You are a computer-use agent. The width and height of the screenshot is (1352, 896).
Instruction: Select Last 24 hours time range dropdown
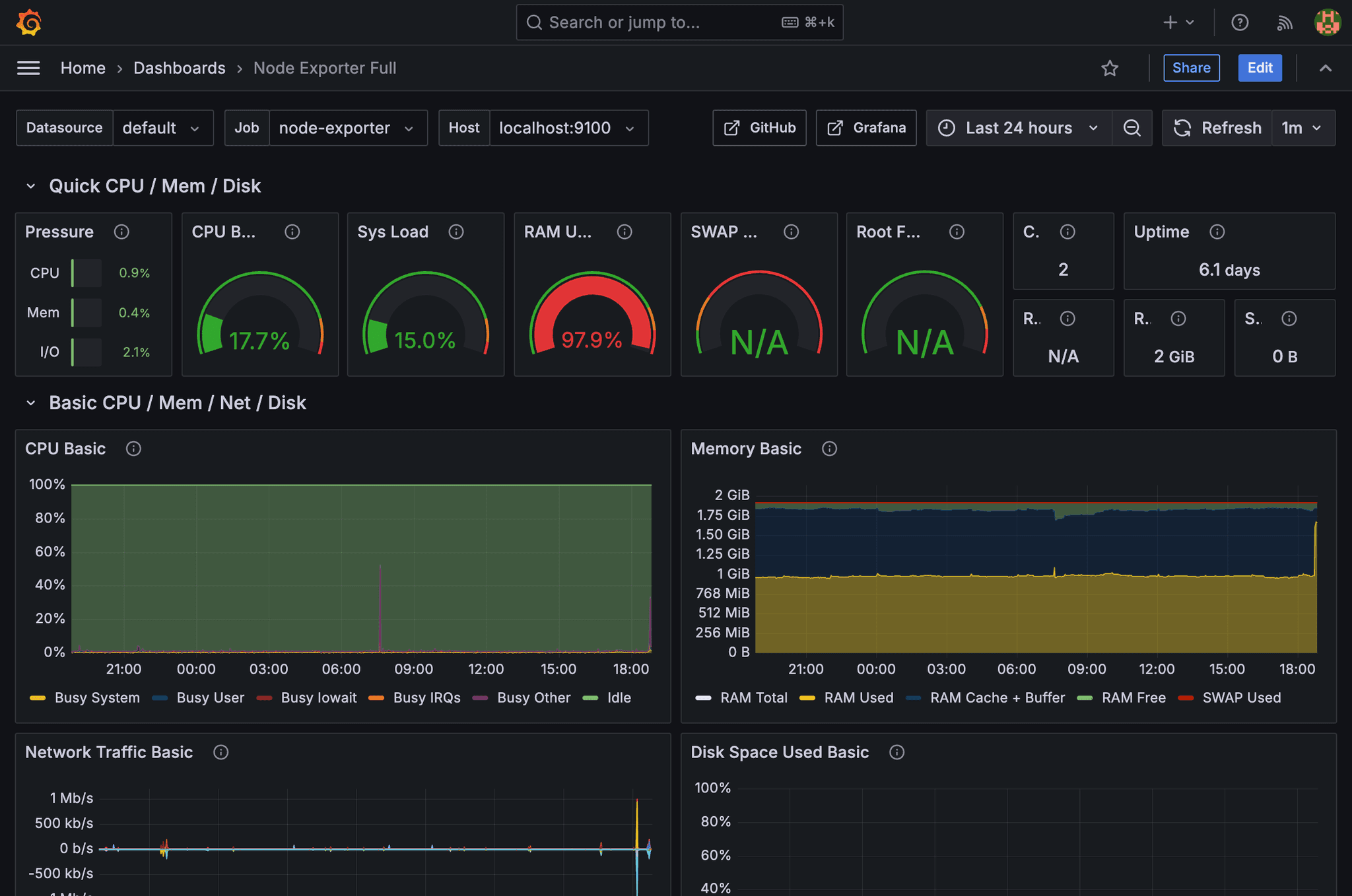coord(1017,127)
